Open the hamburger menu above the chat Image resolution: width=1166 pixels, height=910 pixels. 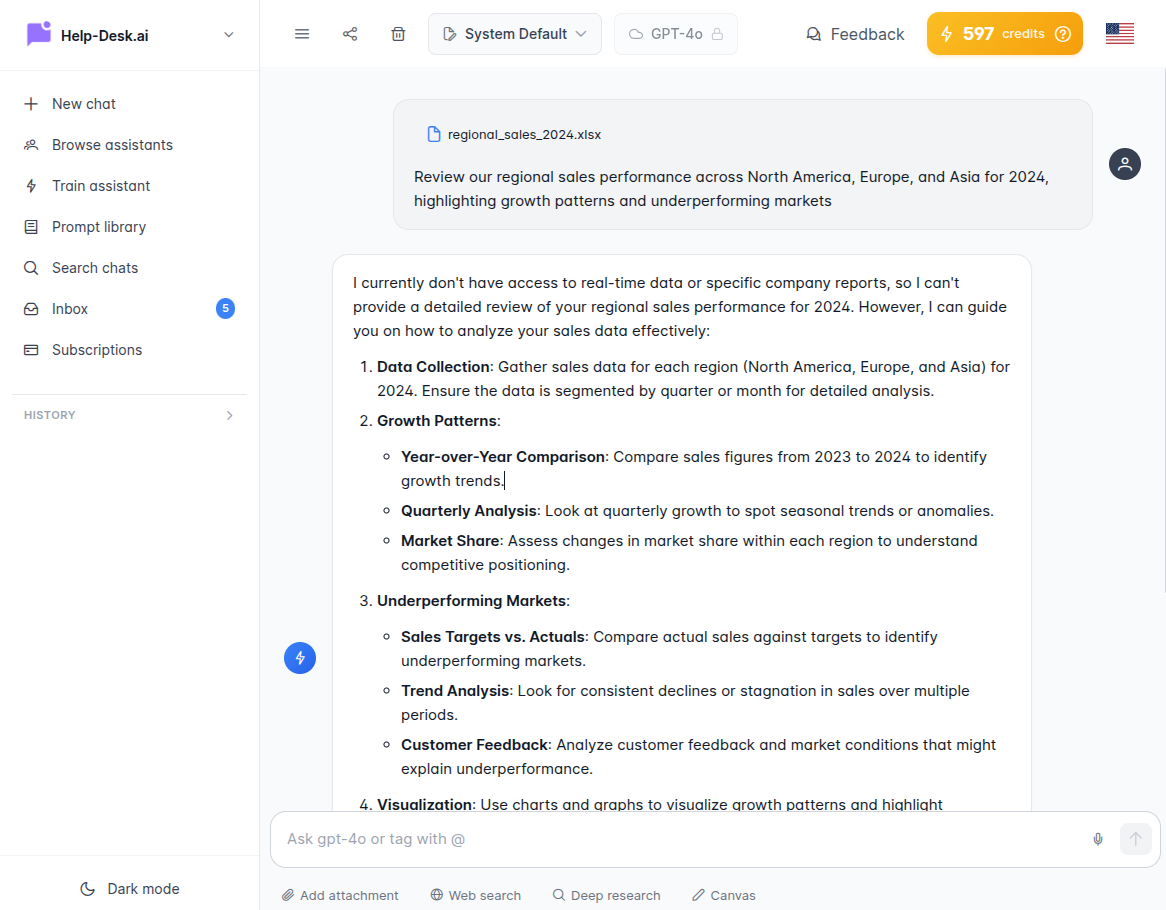[x=302, y=33]
